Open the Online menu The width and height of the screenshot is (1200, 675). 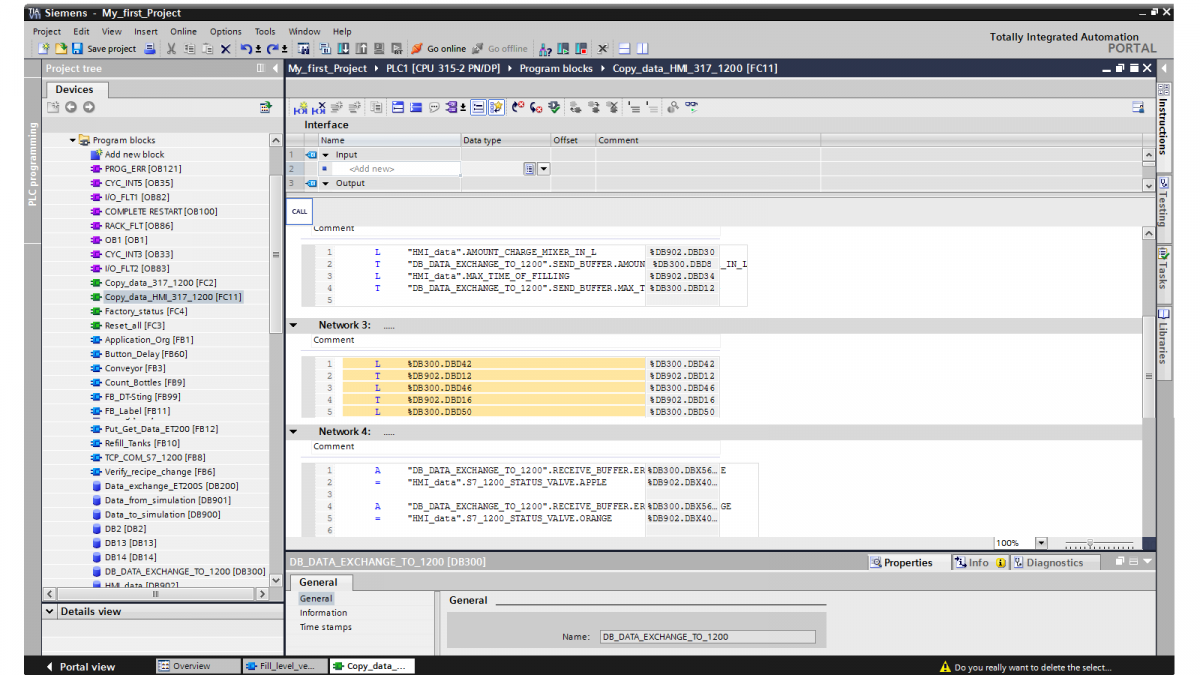pyautogui.click(x=183, y=31)
